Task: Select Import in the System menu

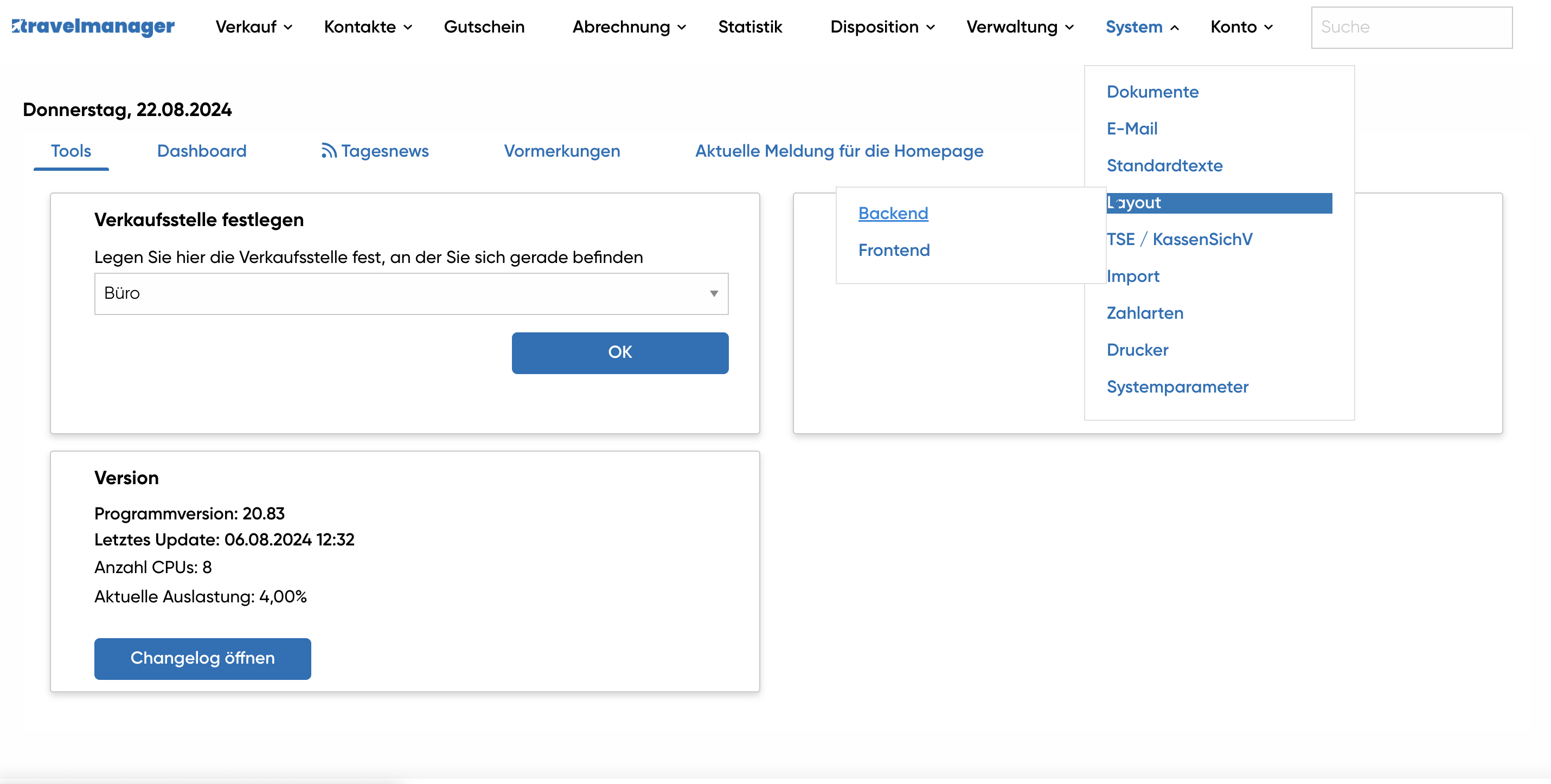Action: pyautogui.click(x=1132, y=276)
